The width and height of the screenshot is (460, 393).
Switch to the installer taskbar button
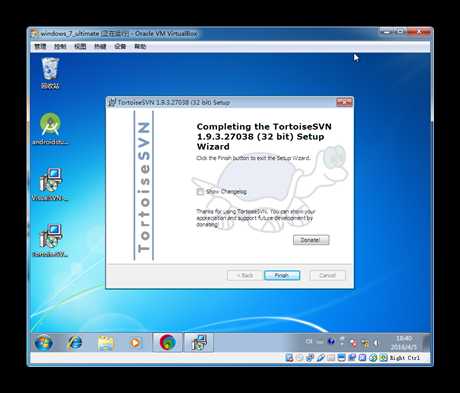[x=199, y=342]
